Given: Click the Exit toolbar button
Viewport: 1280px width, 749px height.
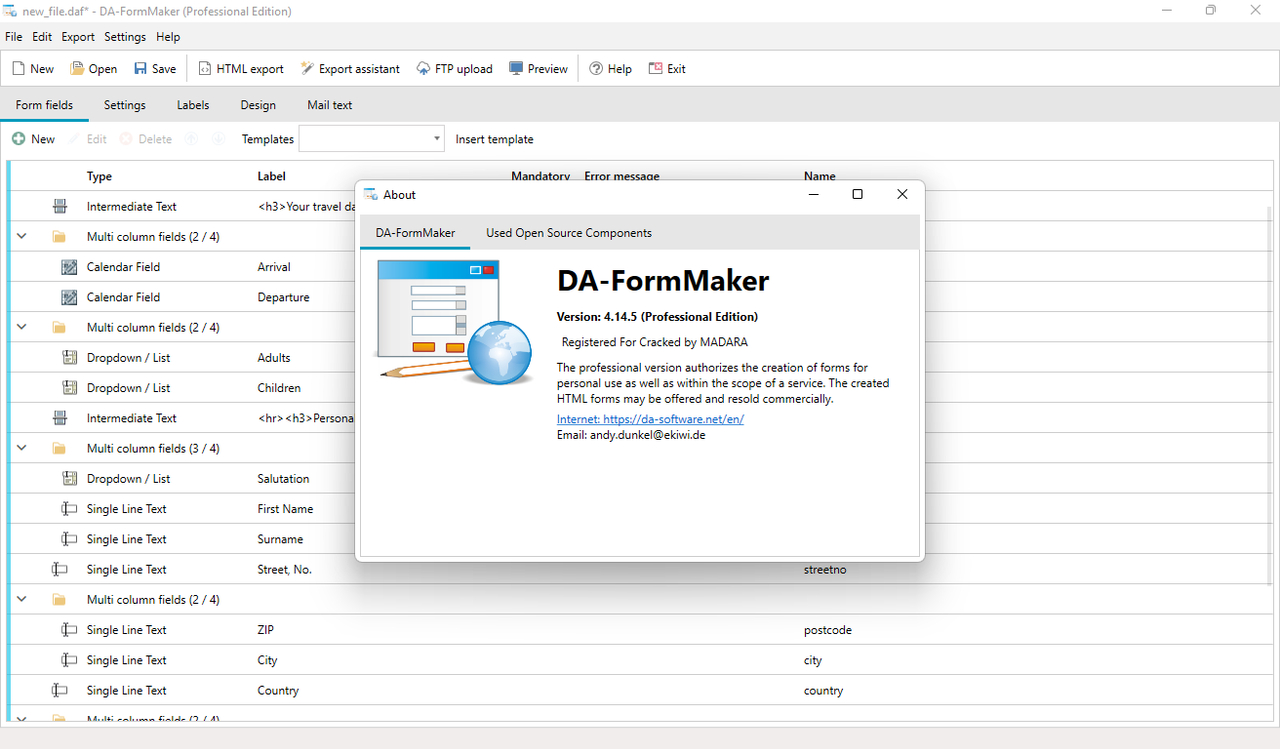Looking at the screenshot, I should 667,69.
